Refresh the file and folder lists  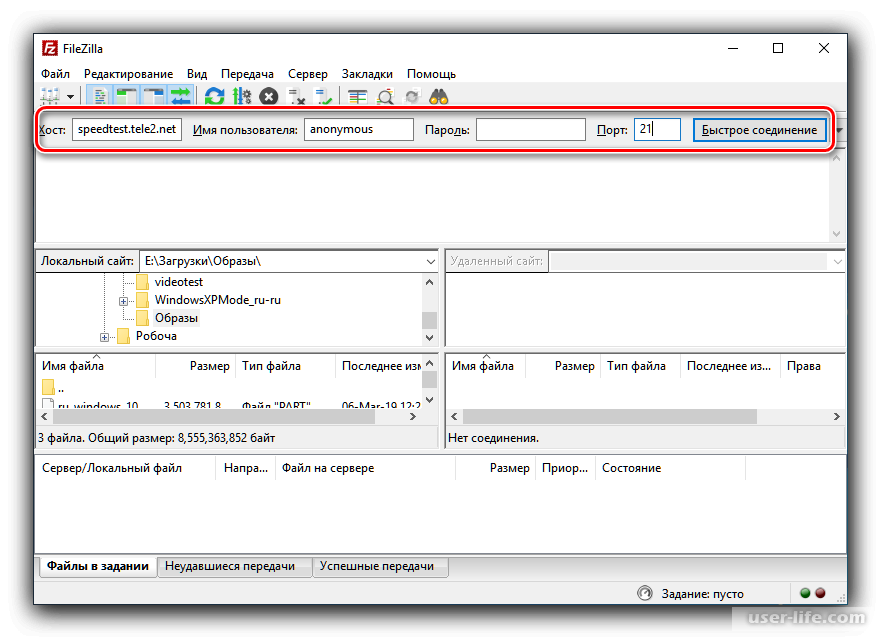pyautogui.click(x=214, y=97)
